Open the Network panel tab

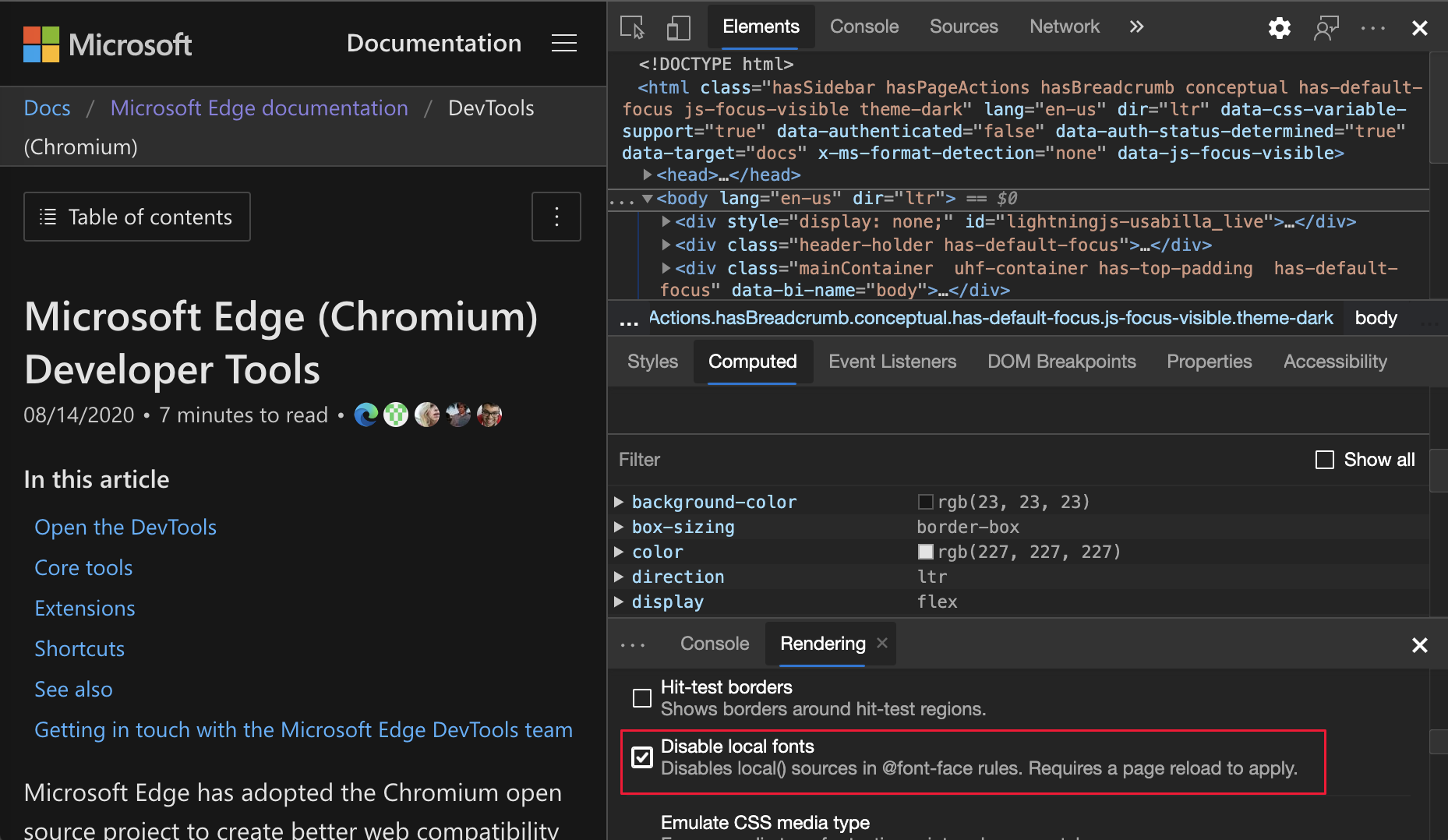pyautogui.click(x=1064, y=26)
